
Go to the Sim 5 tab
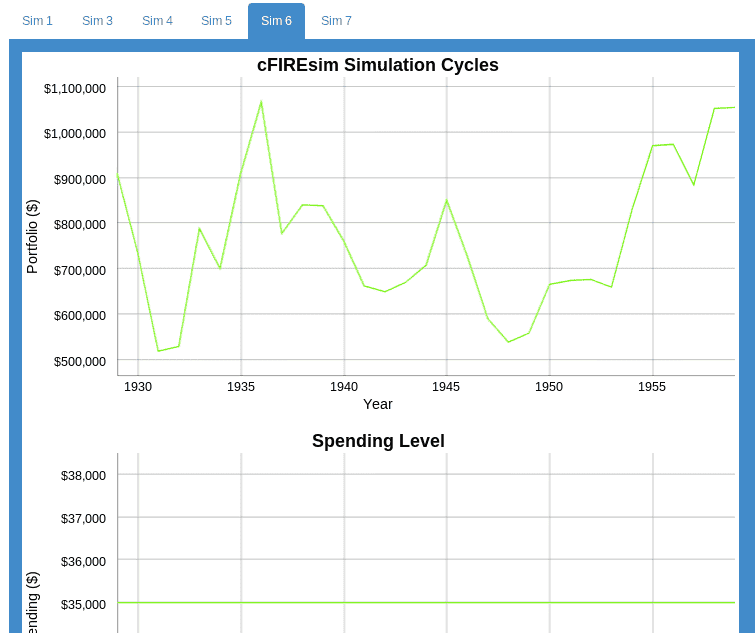tap(216, 21)
